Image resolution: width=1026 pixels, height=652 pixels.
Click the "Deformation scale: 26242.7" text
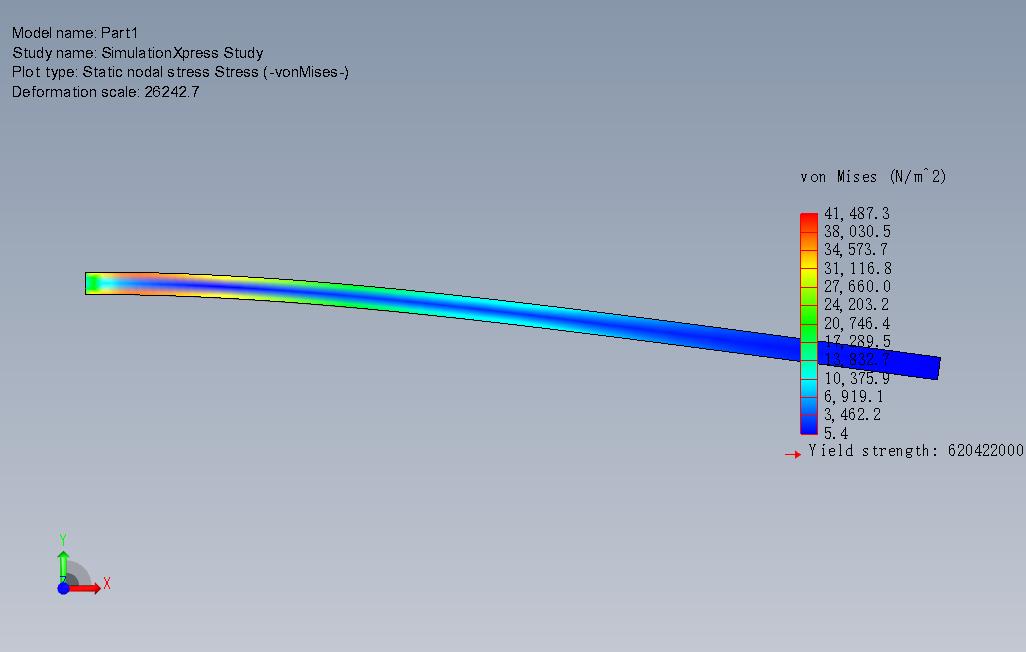[x=105, y=92]
